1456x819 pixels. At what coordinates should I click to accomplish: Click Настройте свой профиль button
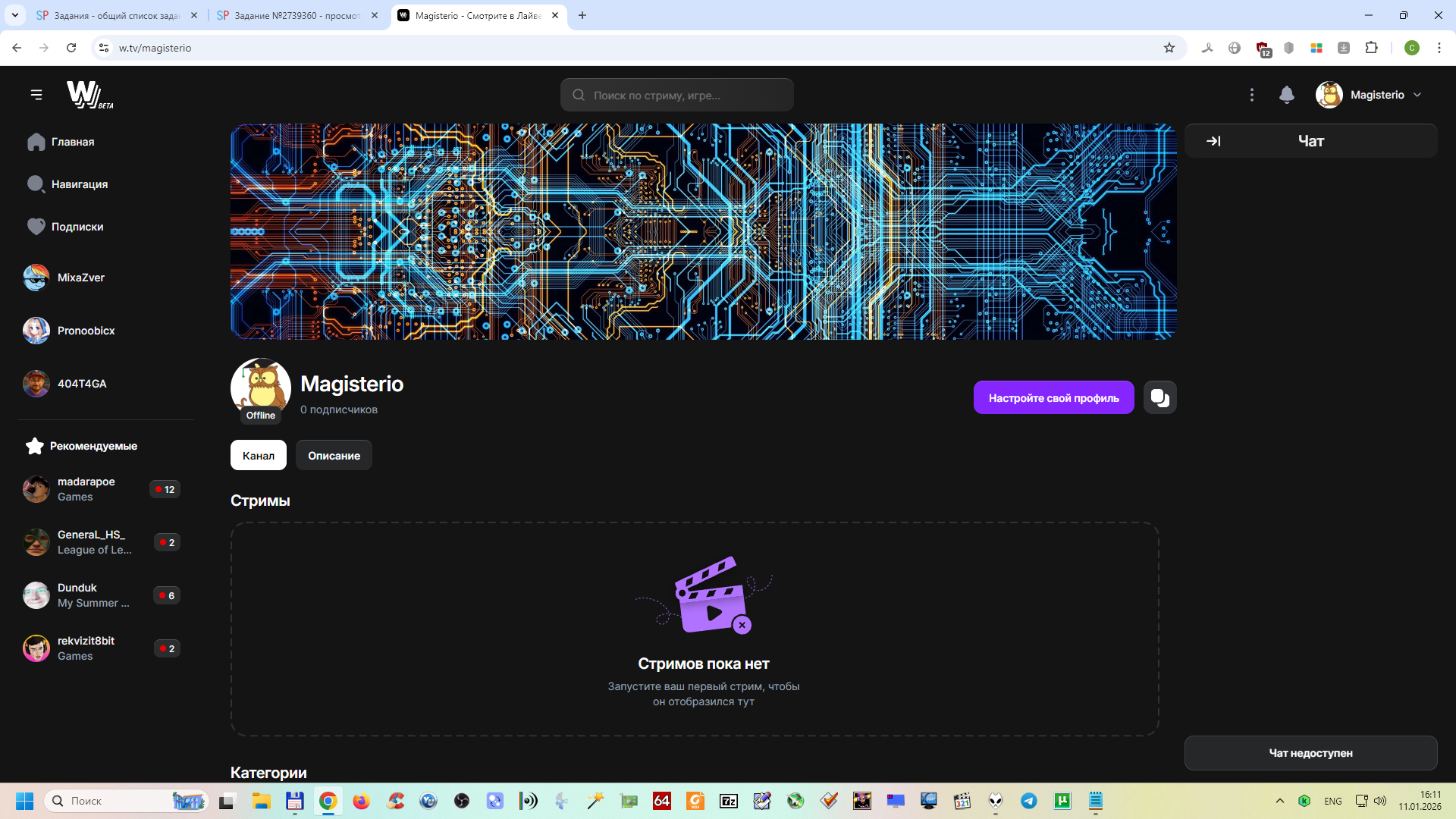(x=1053, y=398)
